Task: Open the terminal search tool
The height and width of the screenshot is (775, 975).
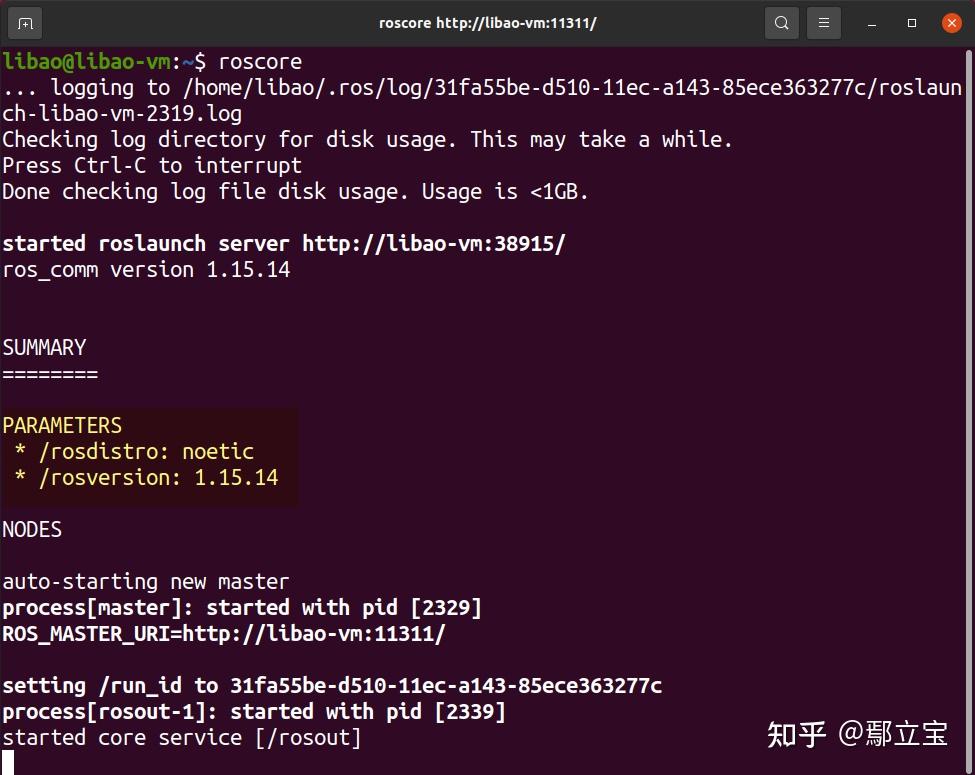Action: coord(781,22)
